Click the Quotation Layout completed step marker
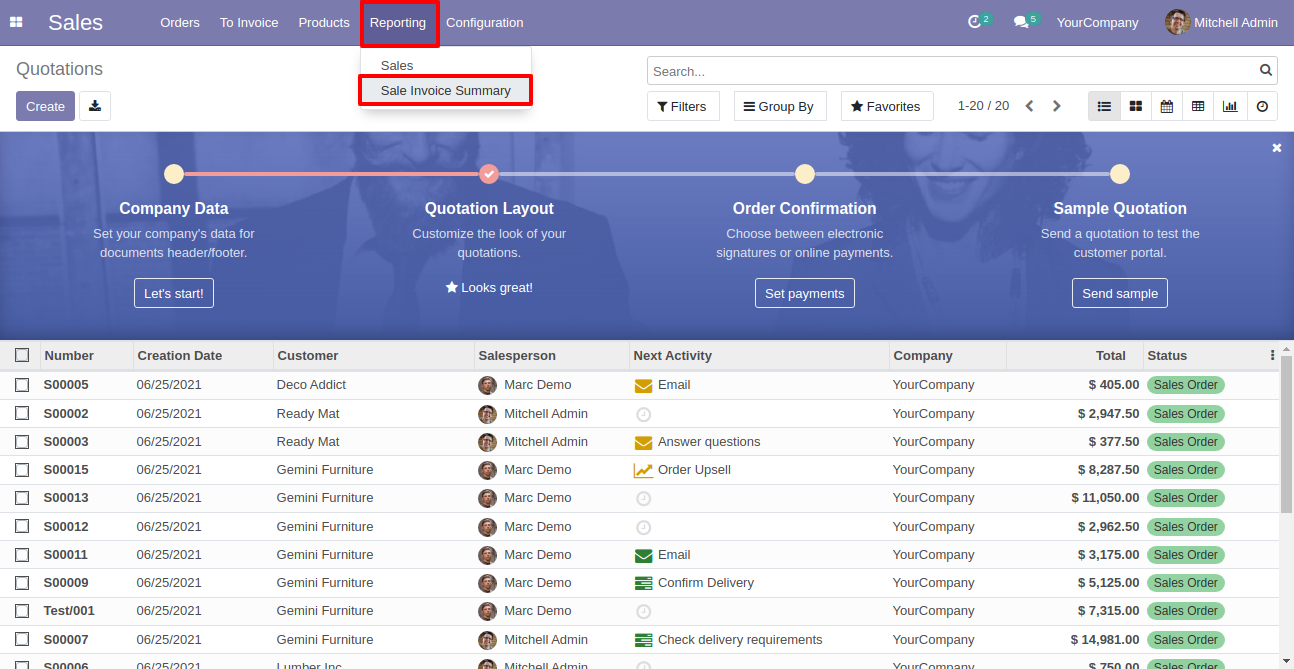1294x669 pixels. point(489,174)
